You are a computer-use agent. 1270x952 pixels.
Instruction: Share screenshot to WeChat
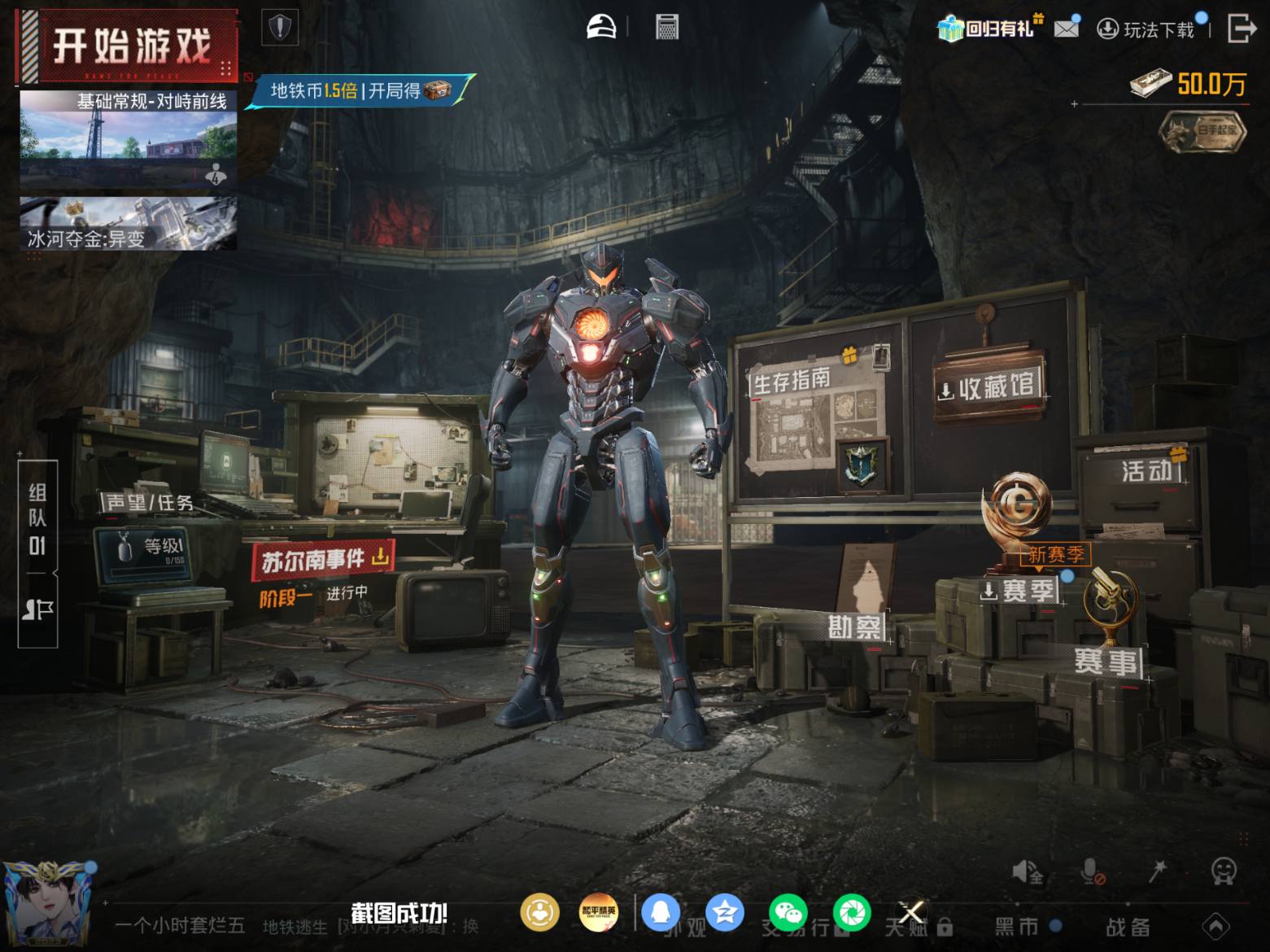click(x=788, y=912)
